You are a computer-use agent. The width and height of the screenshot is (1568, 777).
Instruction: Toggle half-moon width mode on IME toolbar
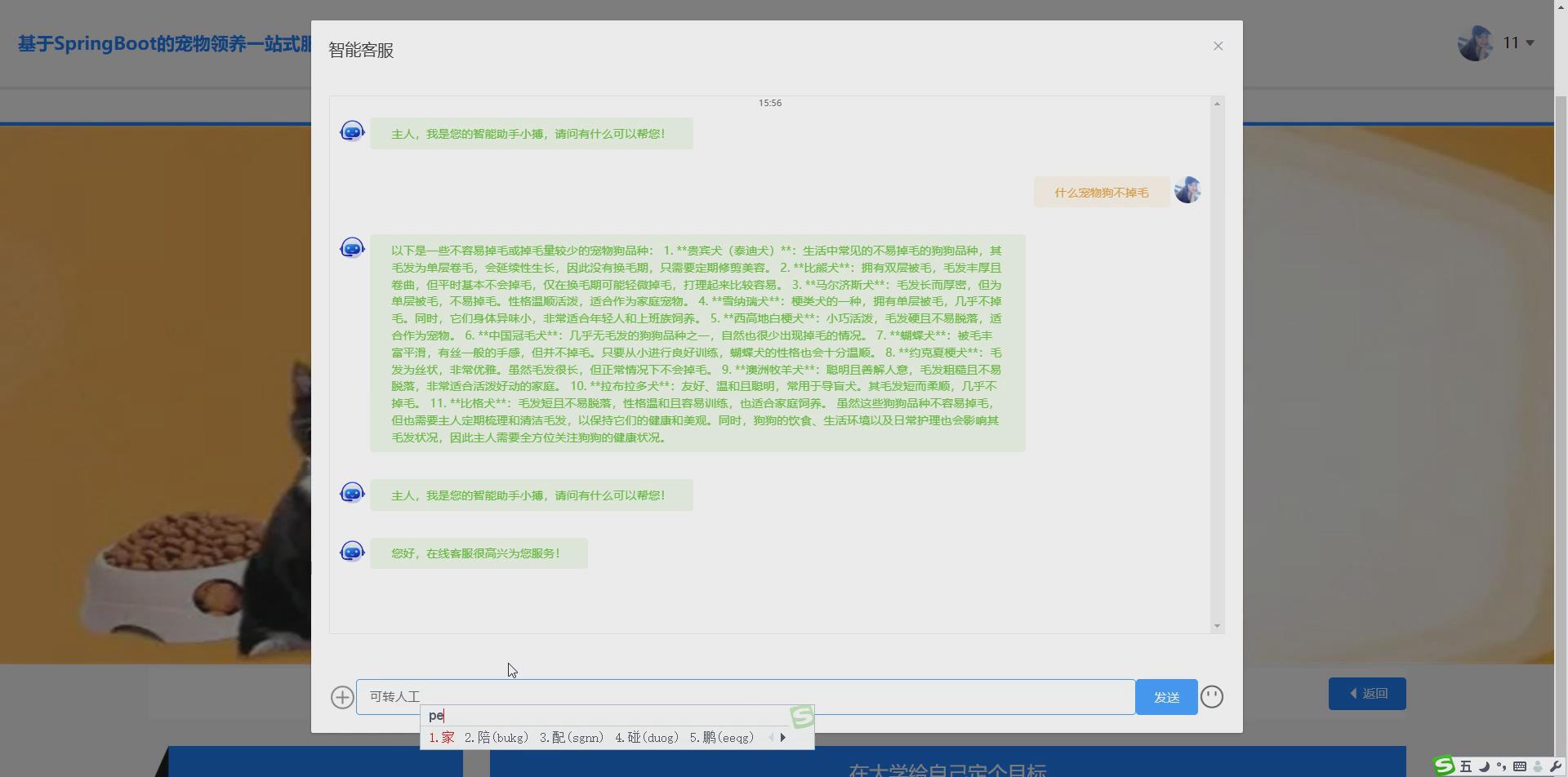click(1484, 766)
